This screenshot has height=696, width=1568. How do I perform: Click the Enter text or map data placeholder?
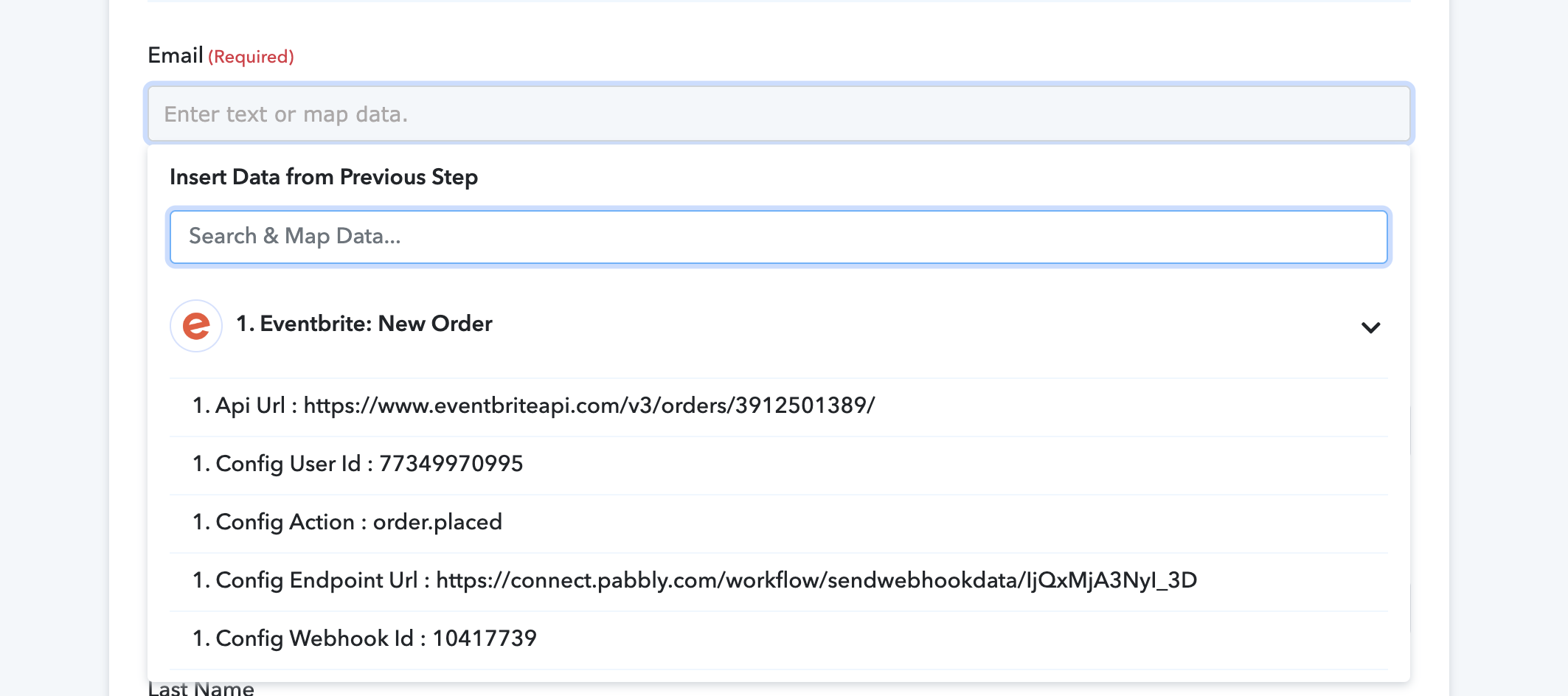(x=285, y=114)
